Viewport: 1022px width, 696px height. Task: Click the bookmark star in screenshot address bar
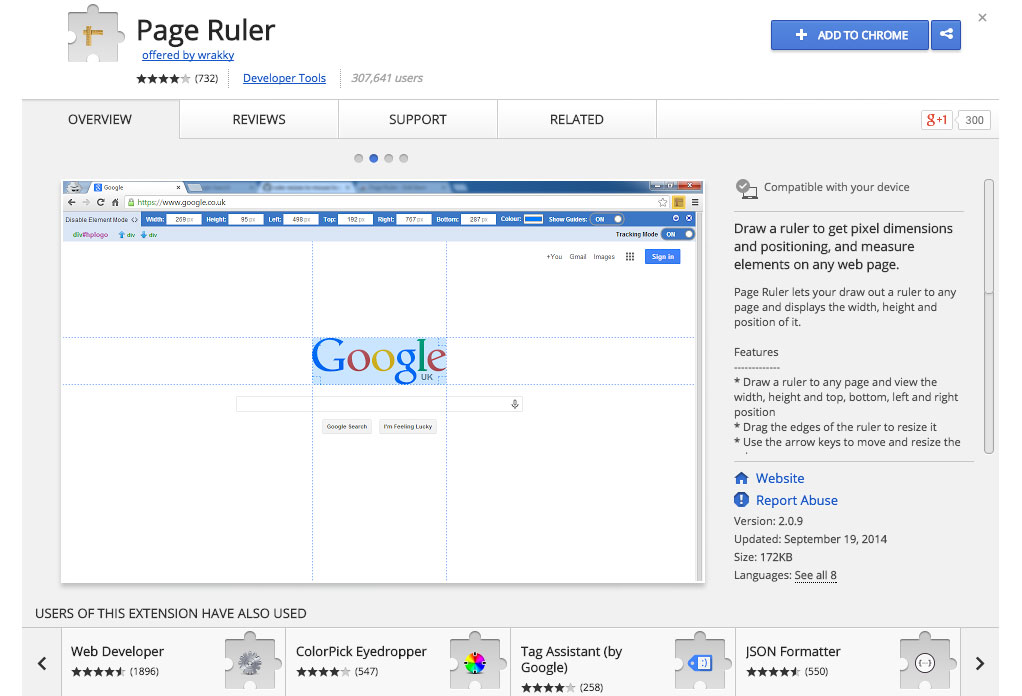tap(663, 203)
